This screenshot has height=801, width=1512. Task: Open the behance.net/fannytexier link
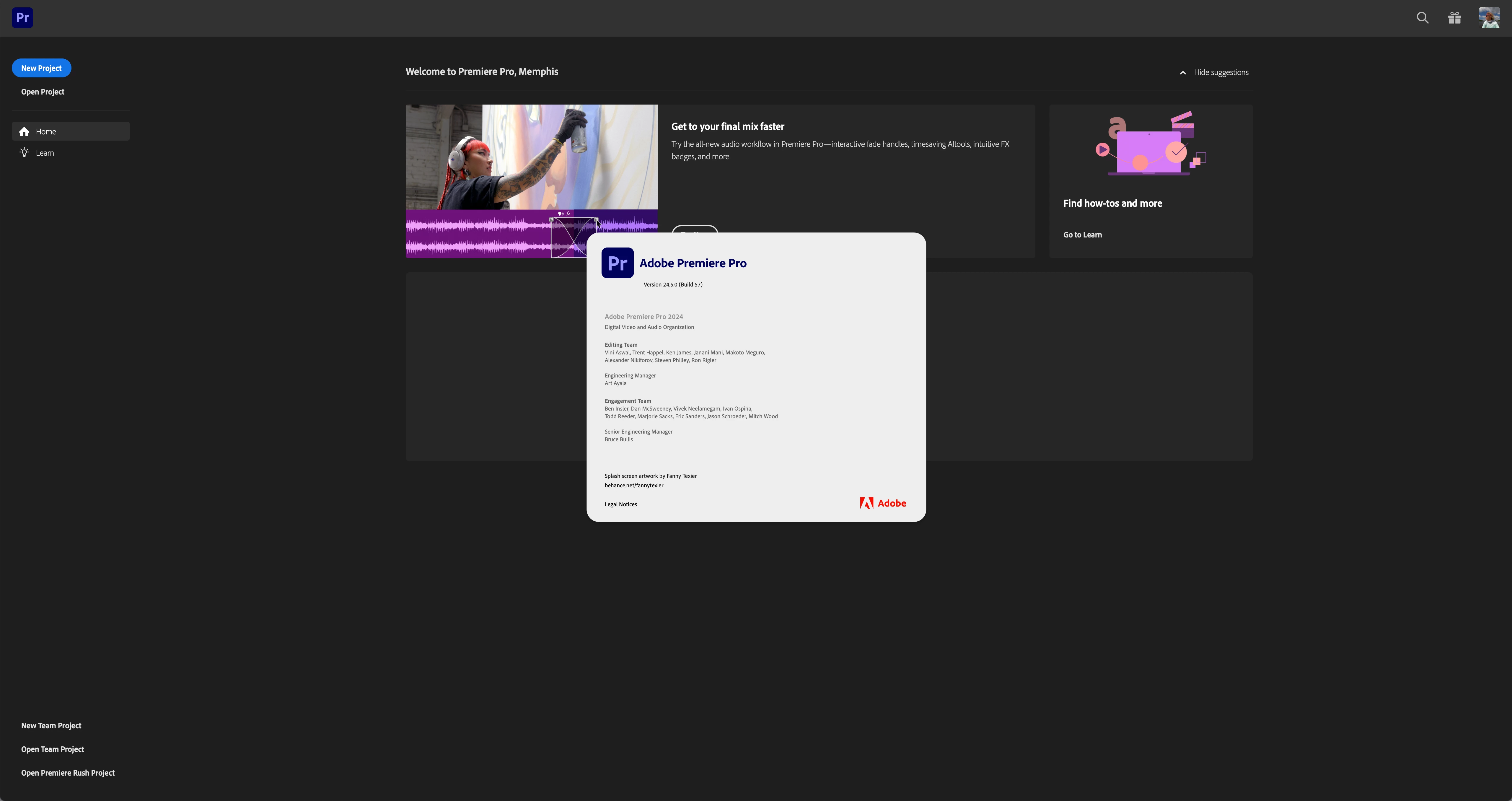(634, 486)
